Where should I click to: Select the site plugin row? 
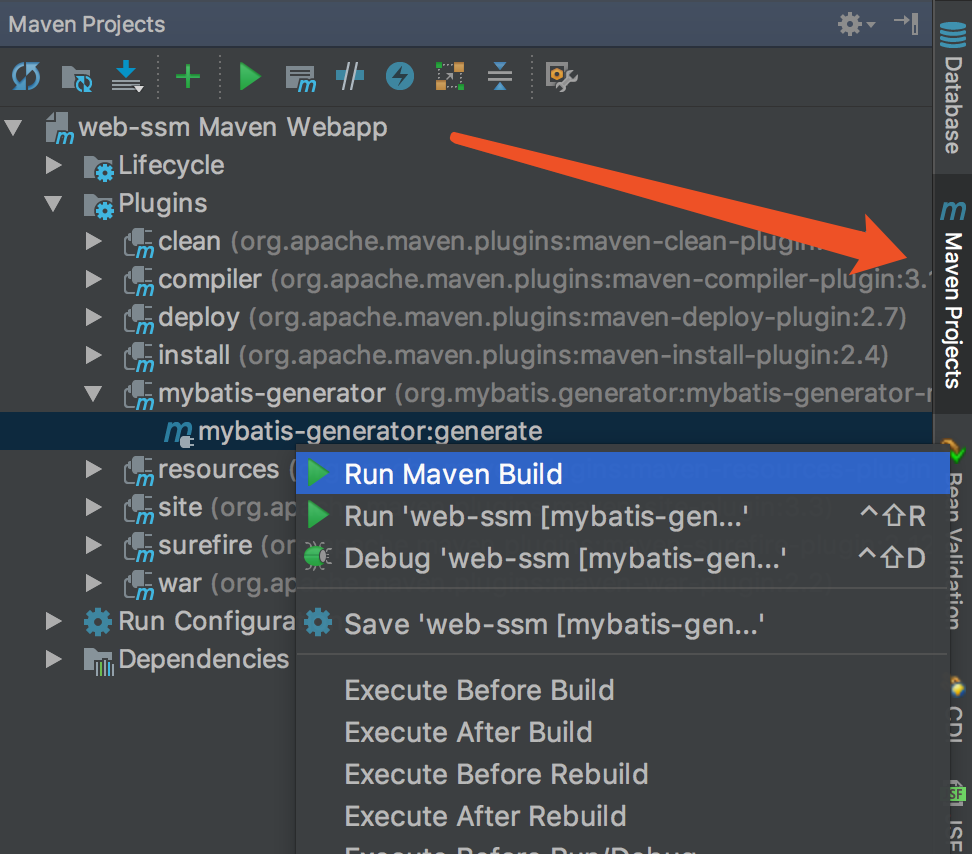click(148, 508)
